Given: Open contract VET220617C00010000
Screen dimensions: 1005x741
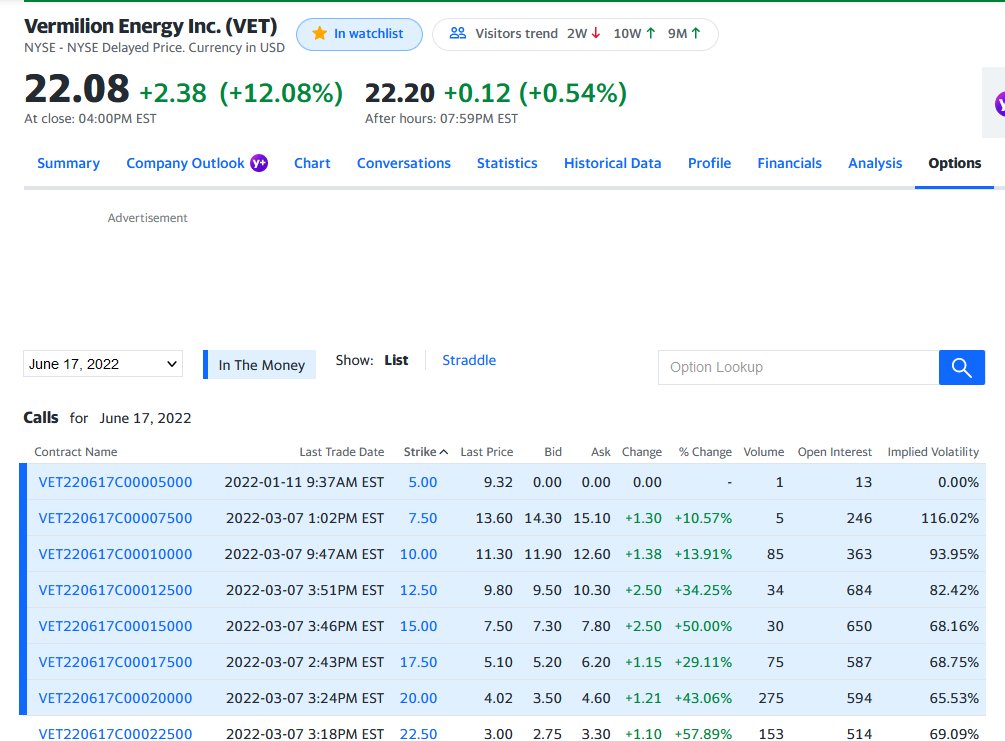Looking at the screenshot, I should [115, 554].
